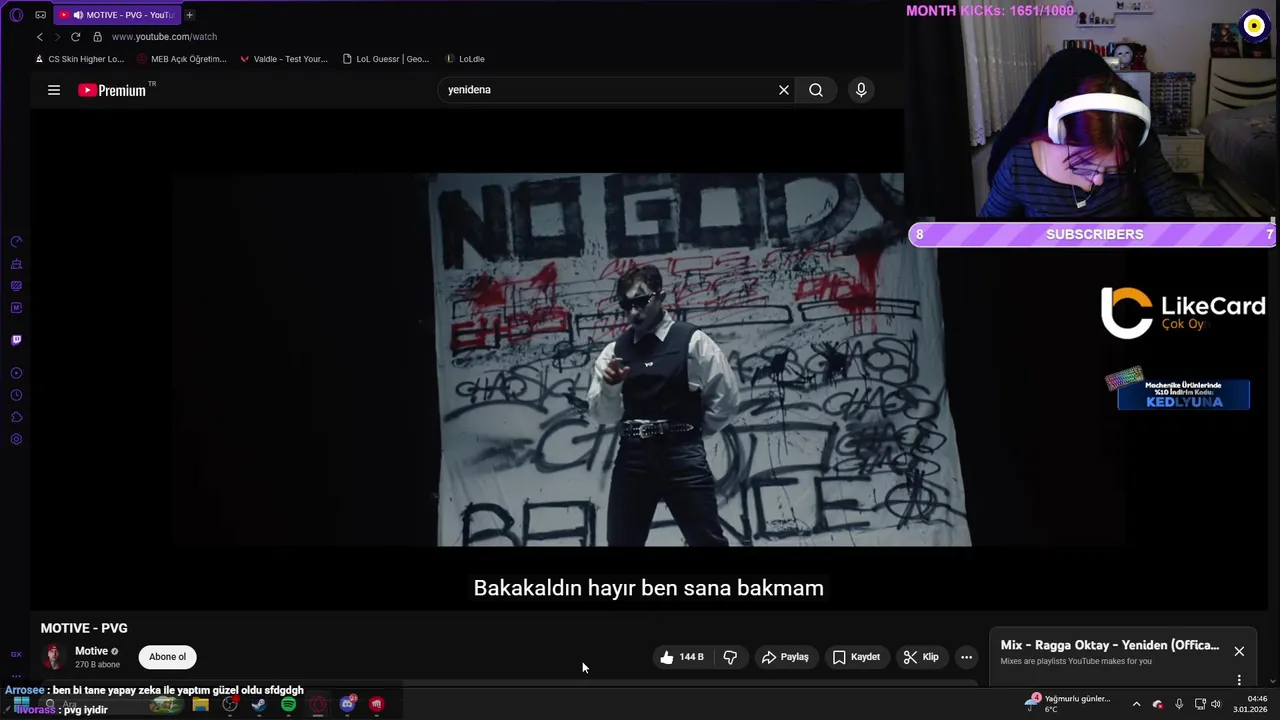The height and width of the screenshot is (720, 1280).
Task: Open the weather widget showing 6°C
Action: [1066, 704]
